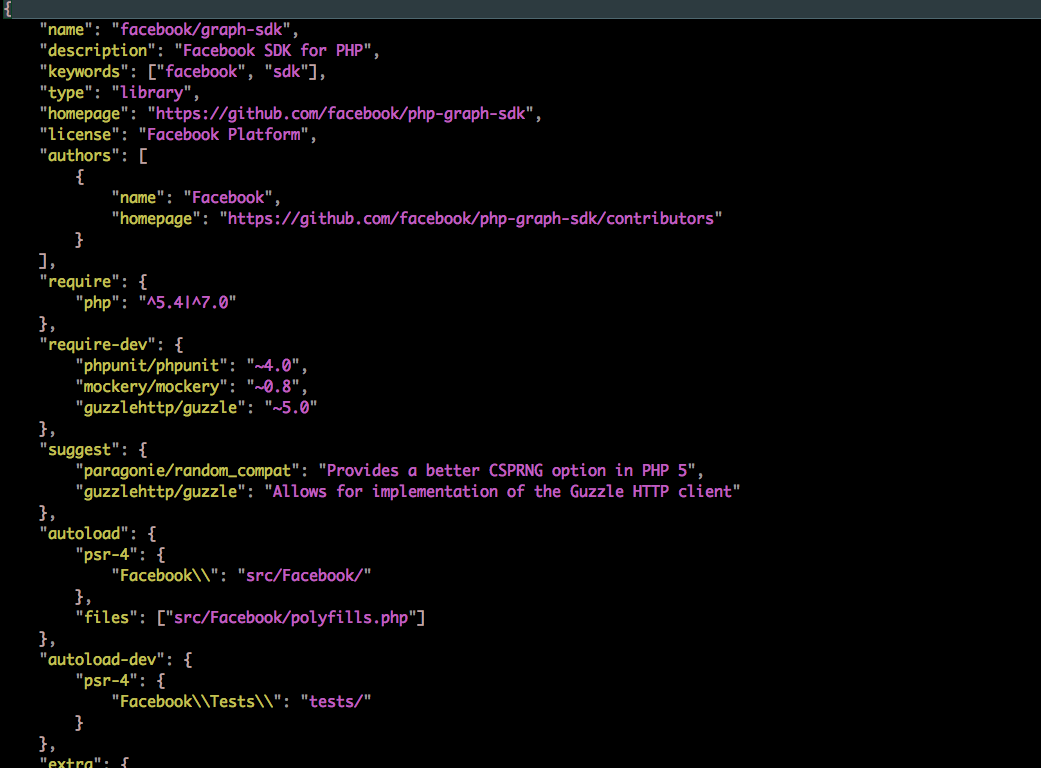The image size is (1041, 768).
Task: Click the "^5.4|^7.0" php version string
Action: [187, 303]
